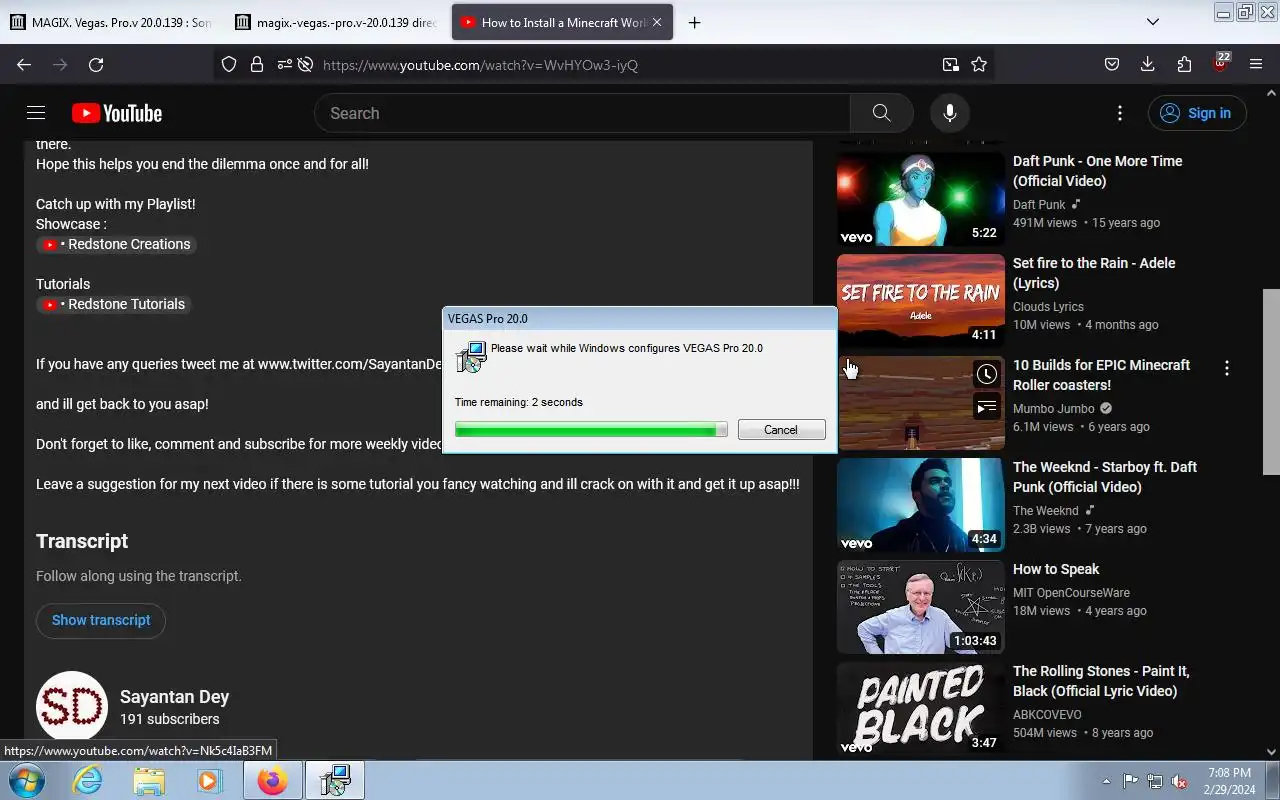The image size is (1280, 800).
Task: Click the site security padlock icon
Action: [x=257, y=64]
